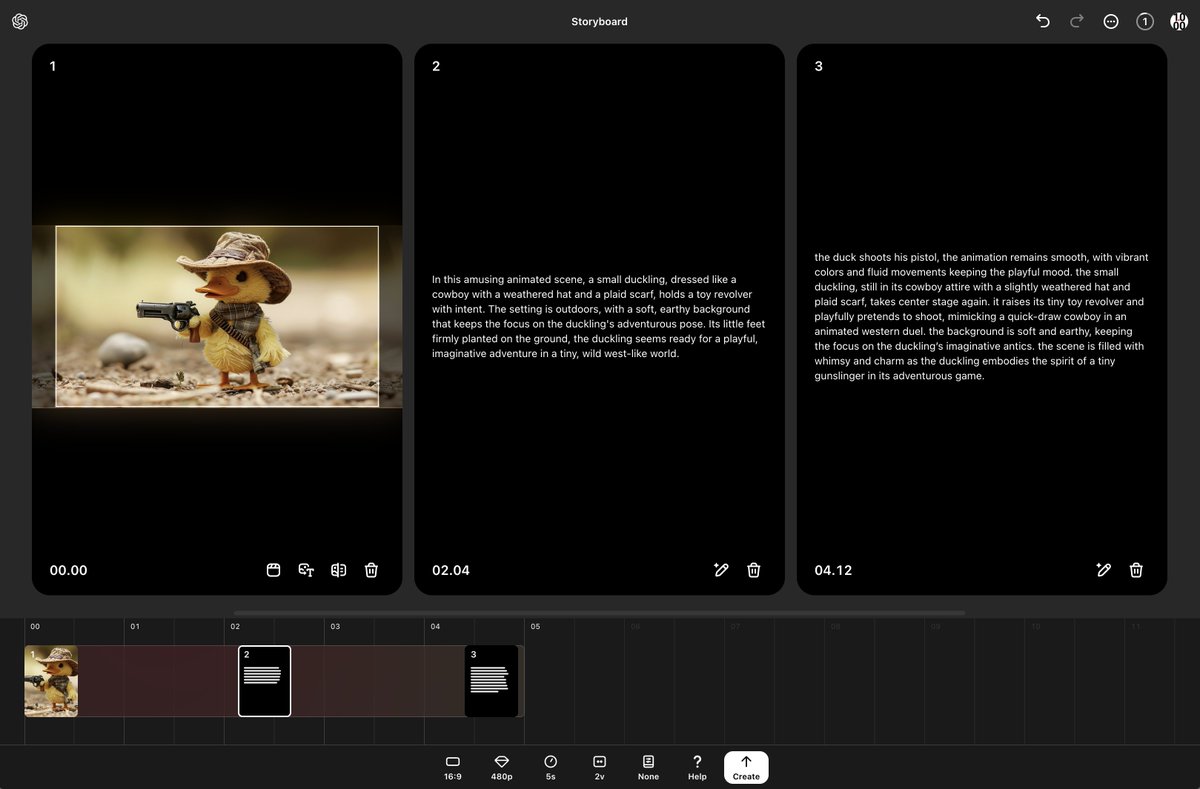Click the 03 marker on the timeline ruler

click(335, 626)
